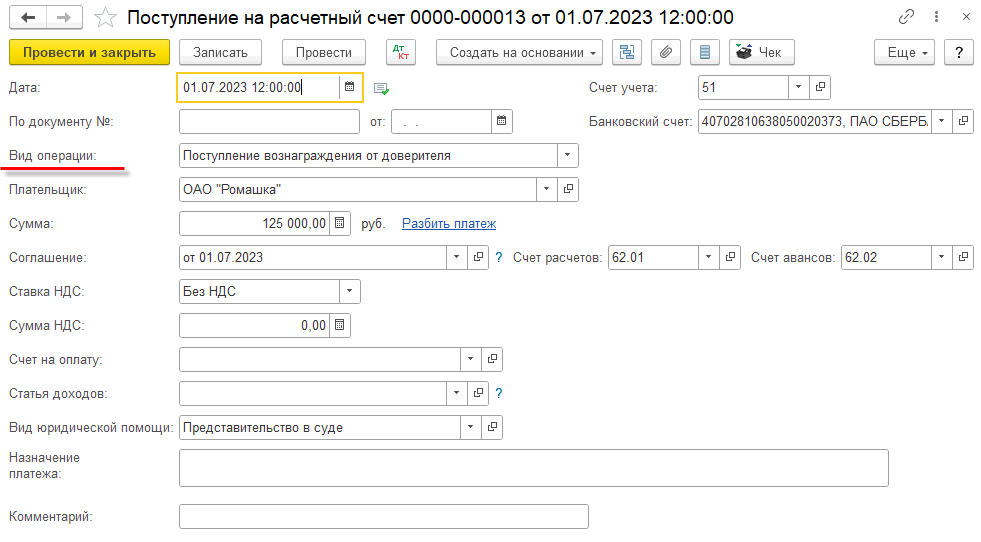Go back with the left arrow
This screenshot has width=981, height=542.
click(28, 17)
